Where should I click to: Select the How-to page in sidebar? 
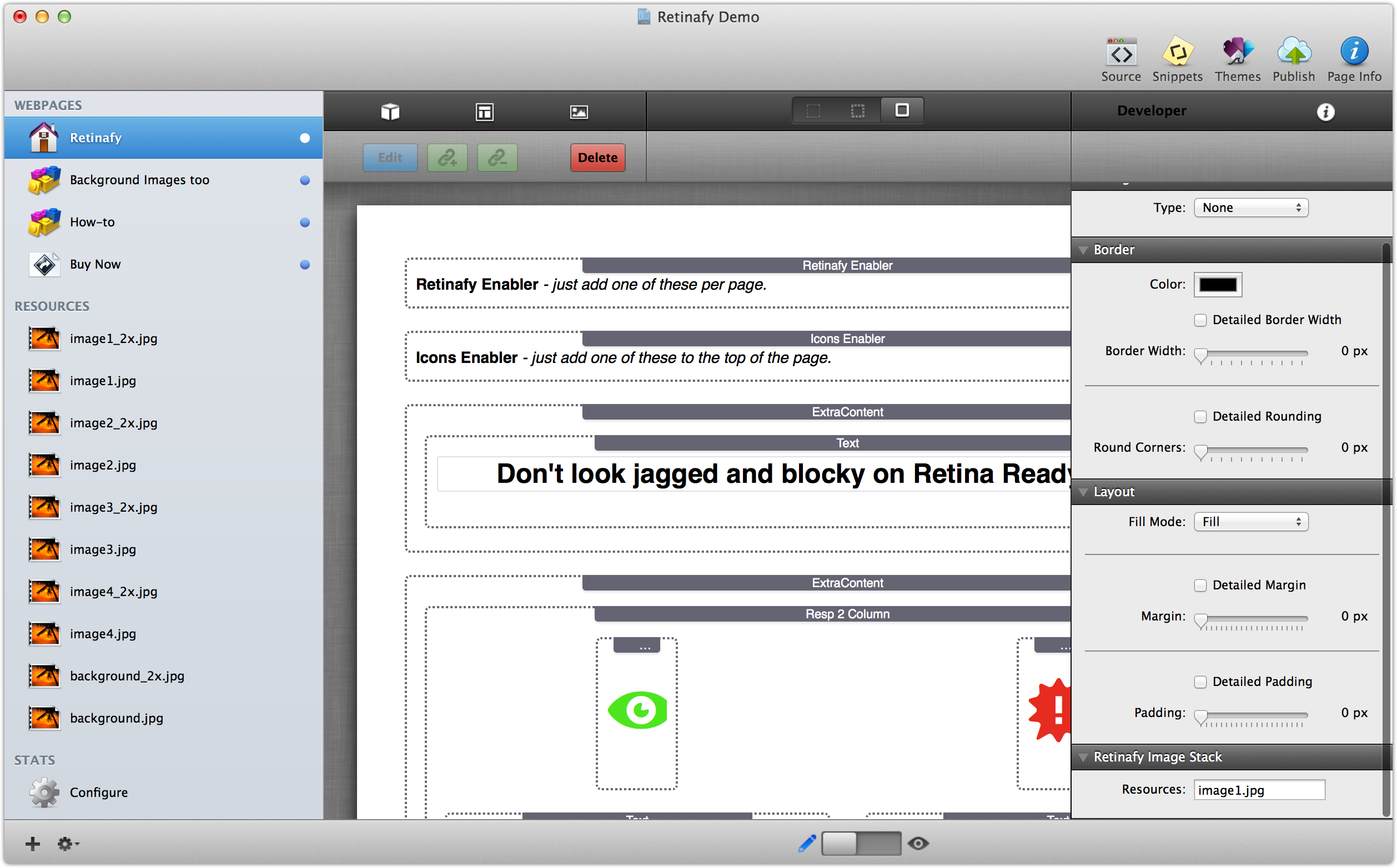coord(92,222)
